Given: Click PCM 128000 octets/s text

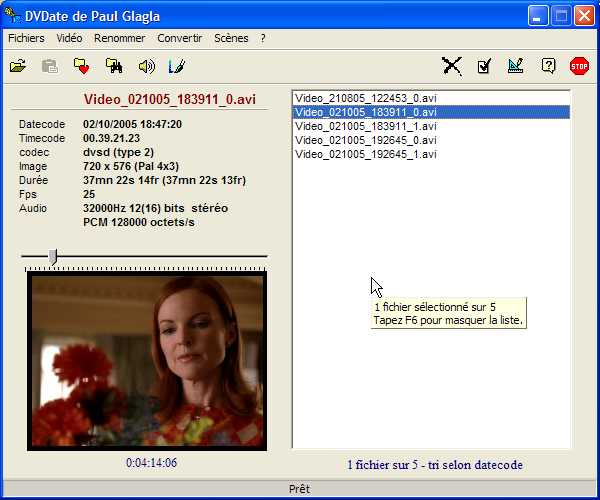Looking at the screenshot, I should coord(139,222).
